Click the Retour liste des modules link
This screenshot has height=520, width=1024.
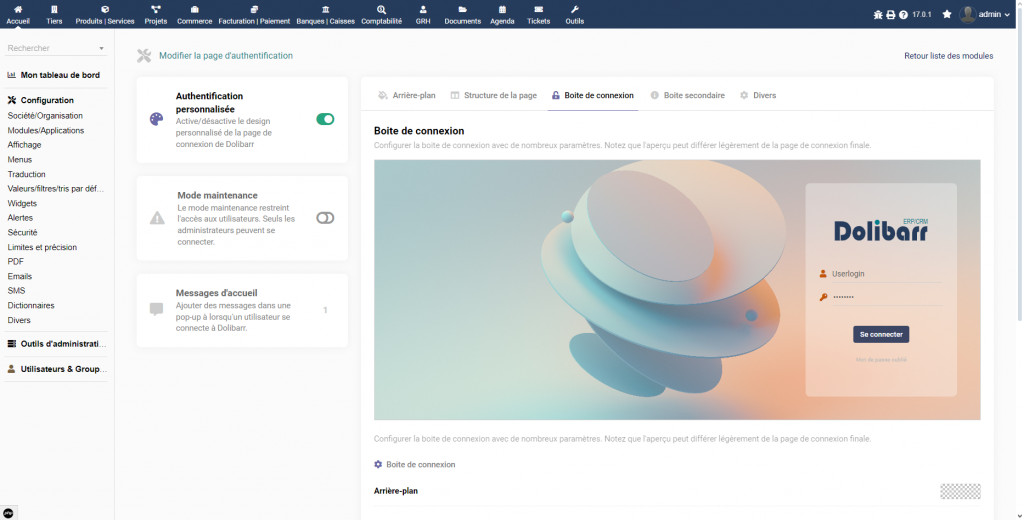[948, 56]
